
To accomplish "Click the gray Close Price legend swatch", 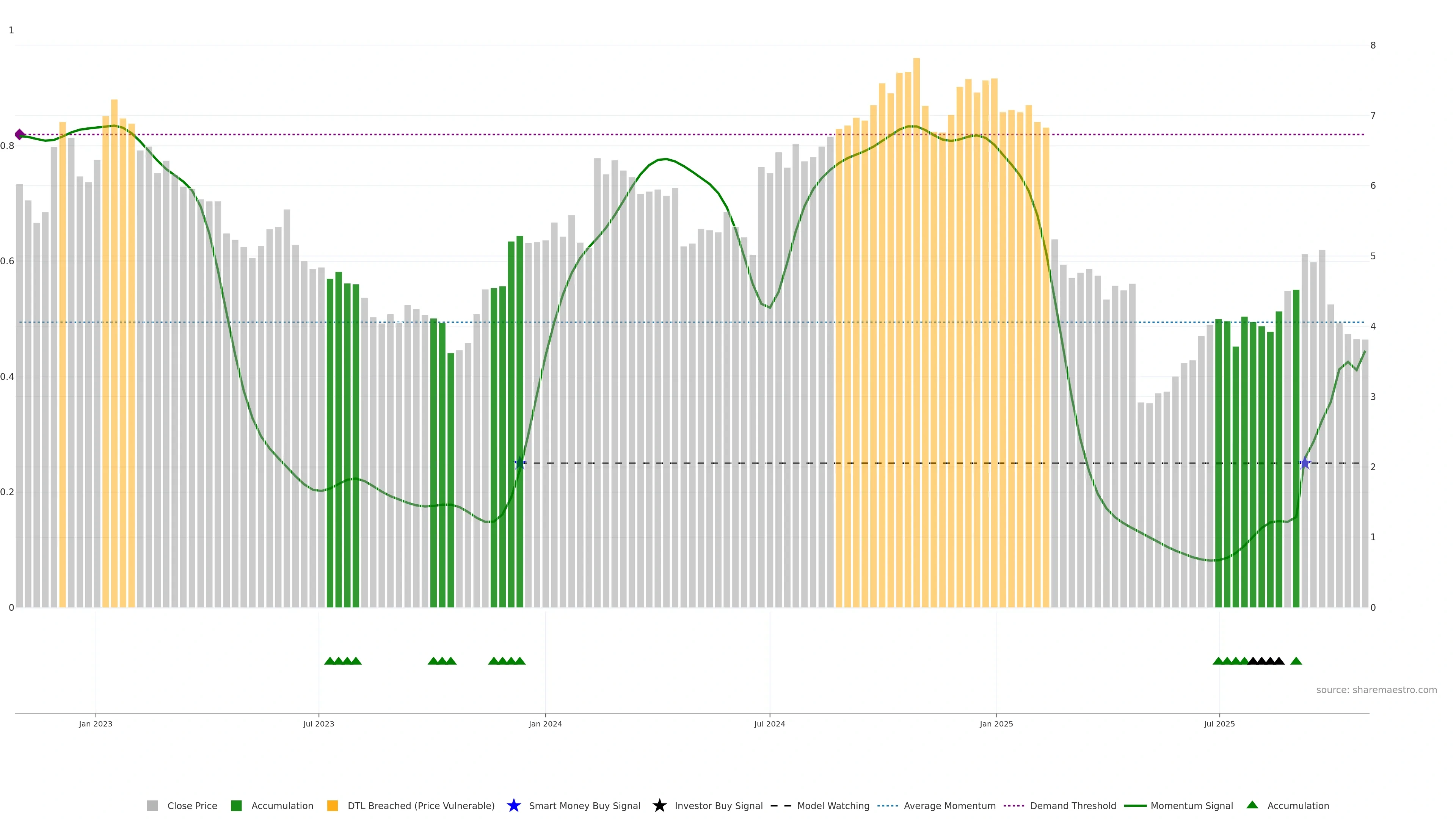I will (152, 805).
